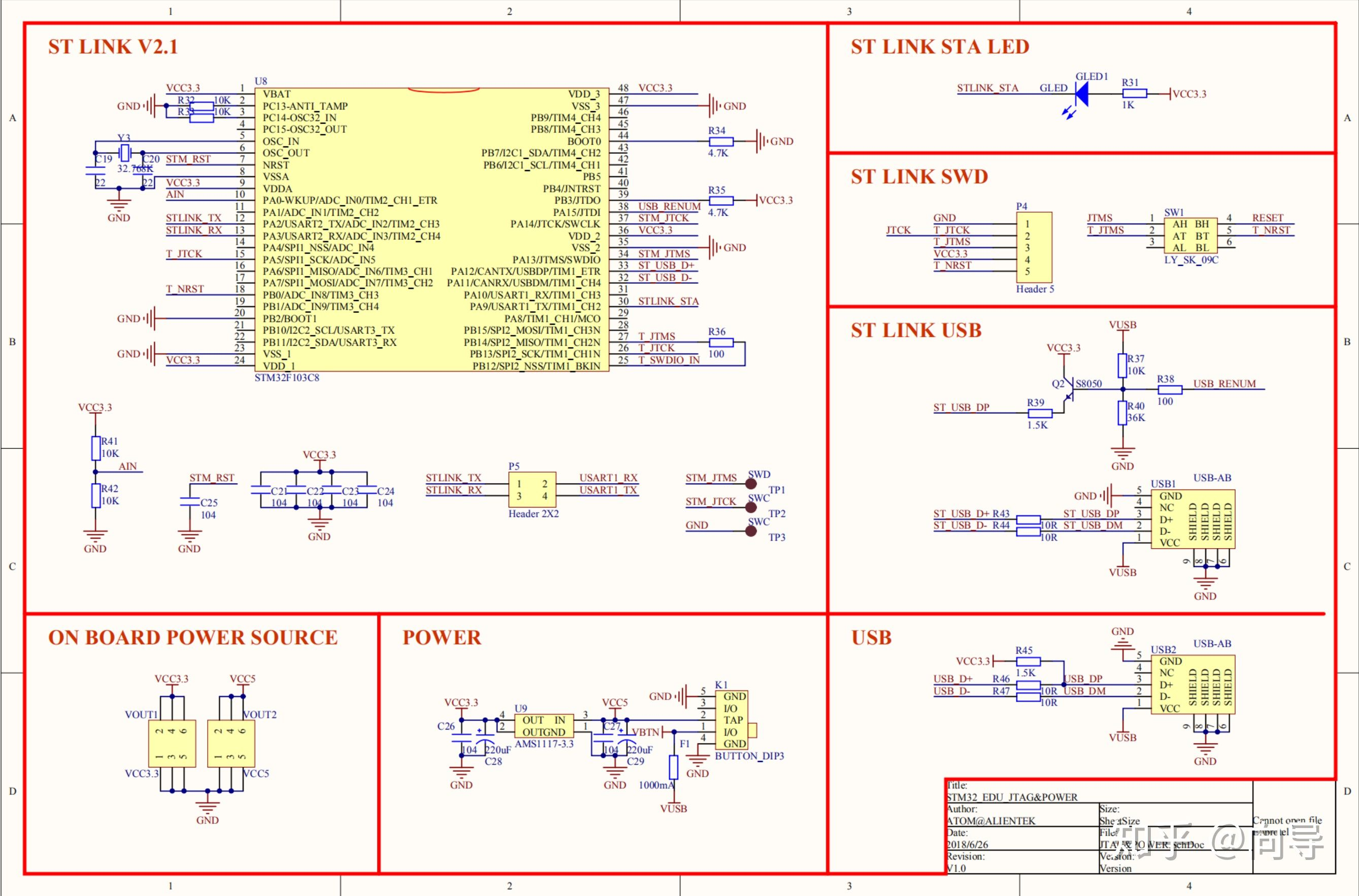Select the R37 10K resistor below VUSB
1359x896 pixels.
point(1122,366)
